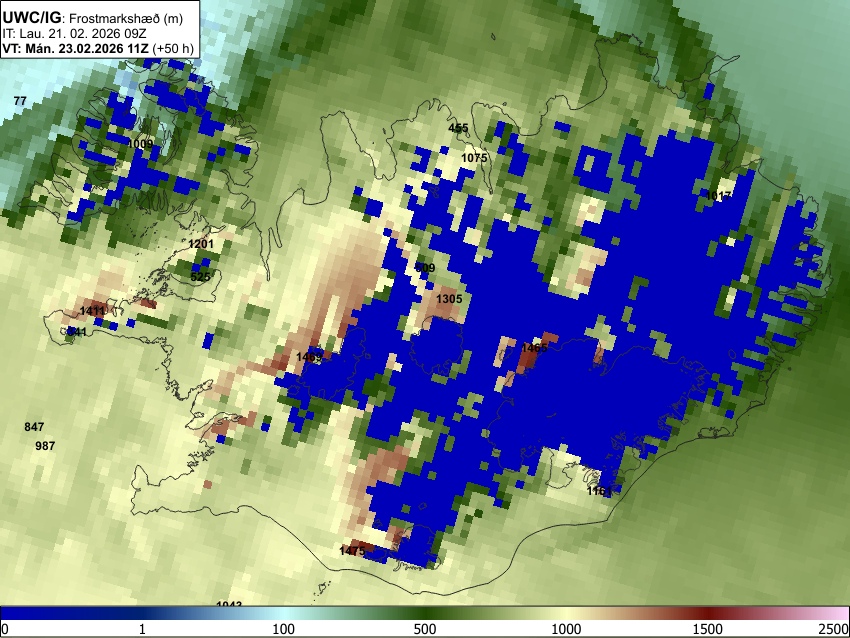Click the map value 1161
Screen dimensions: 850x638
pos(599,491)
